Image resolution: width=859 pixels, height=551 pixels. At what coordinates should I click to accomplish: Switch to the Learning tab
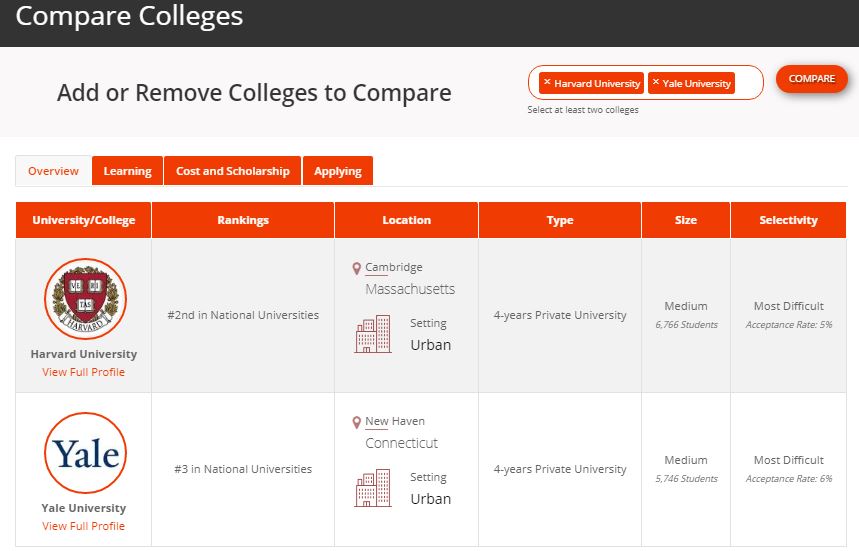127,171
